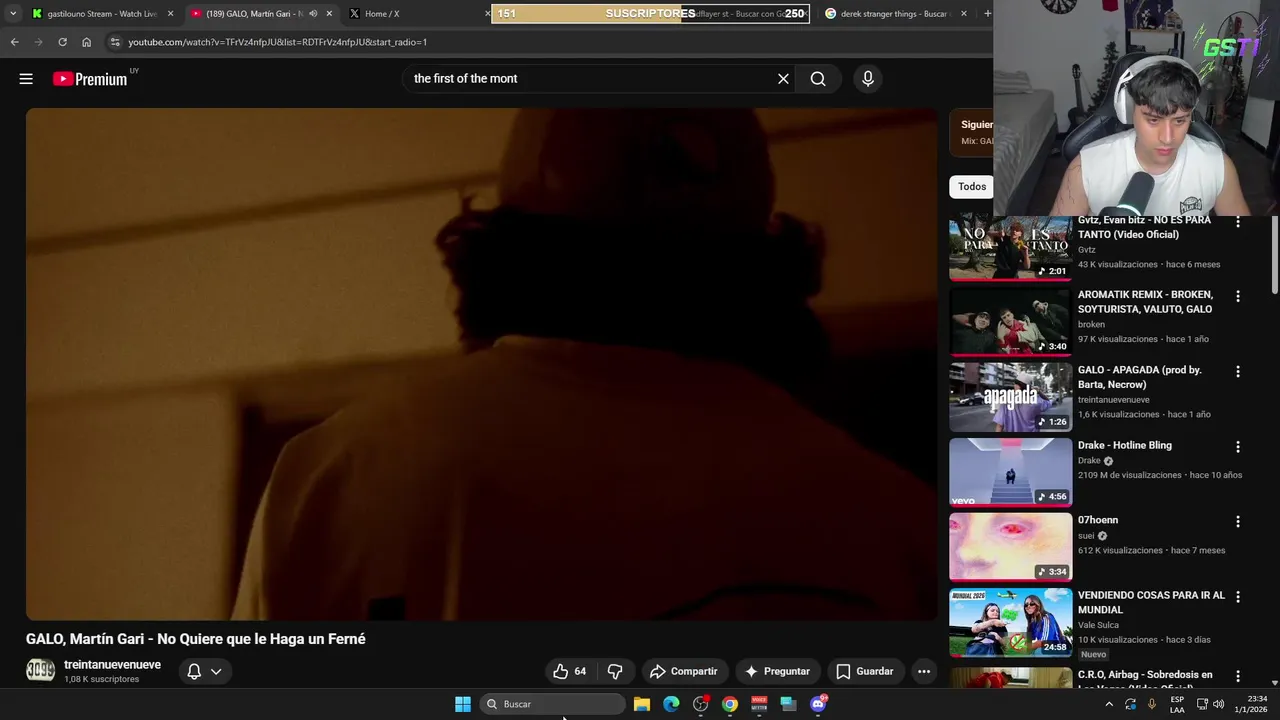The image size is (1280, 720).
Task: Switch to derek stranger things tab
Action: [x=895, y=14]
